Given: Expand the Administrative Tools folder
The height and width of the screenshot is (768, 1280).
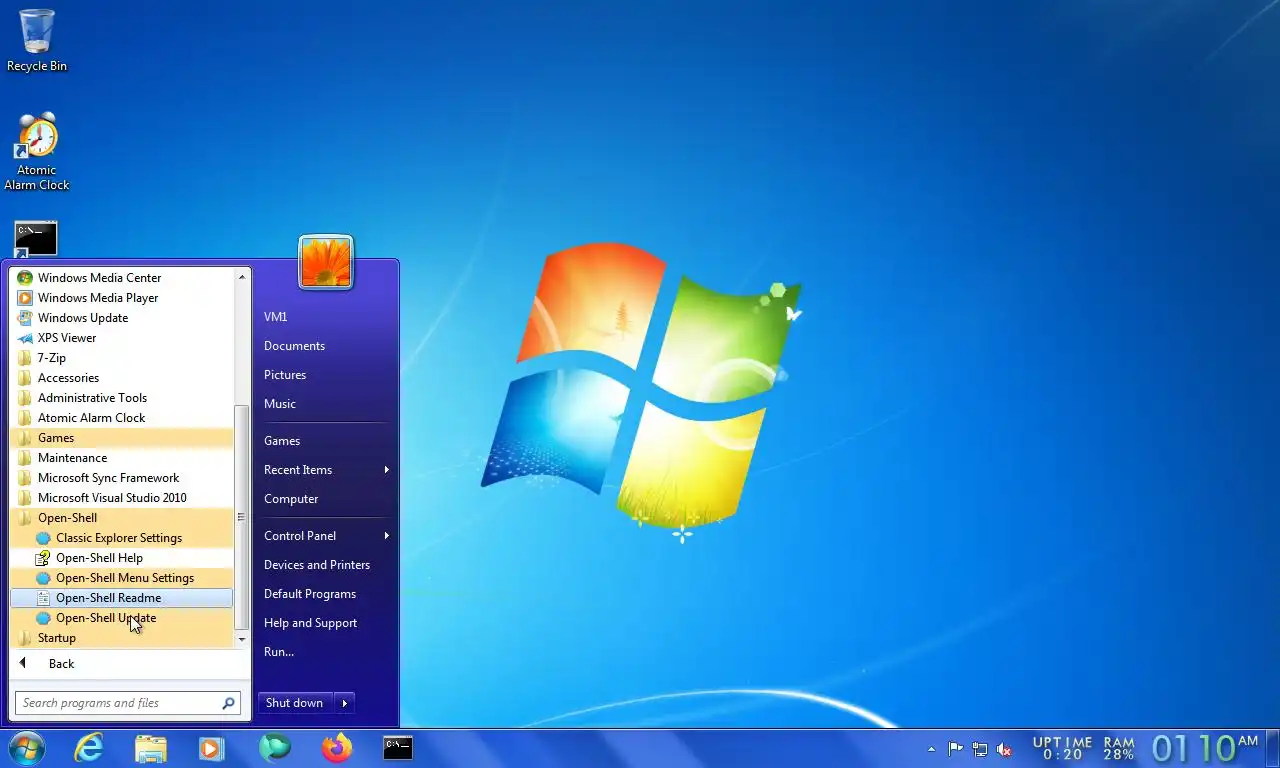Looking at the screenshot, I should (x=121, y=398).
